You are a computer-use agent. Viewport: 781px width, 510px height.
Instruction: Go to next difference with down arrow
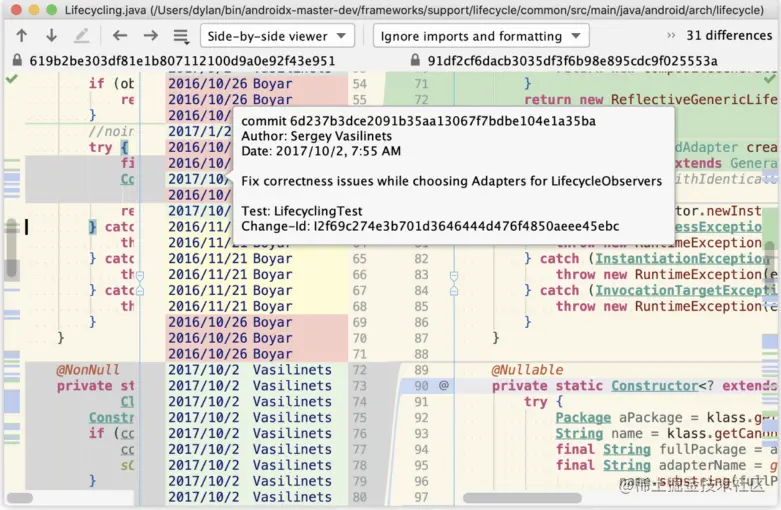tap(51, 36)
